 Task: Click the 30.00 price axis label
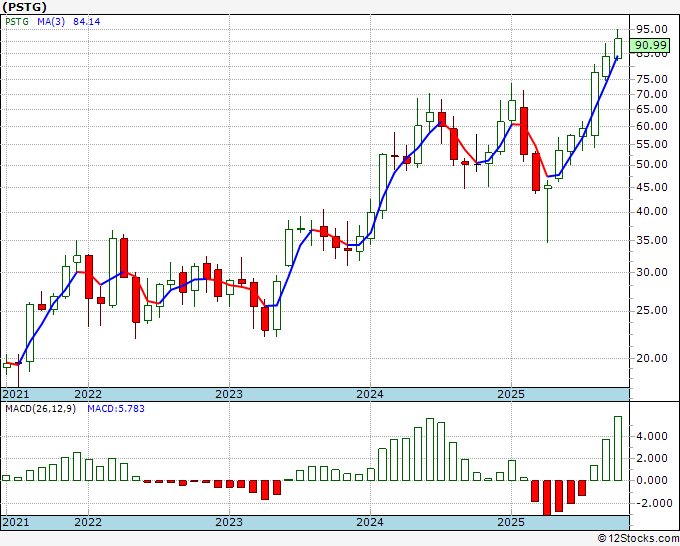651,272
